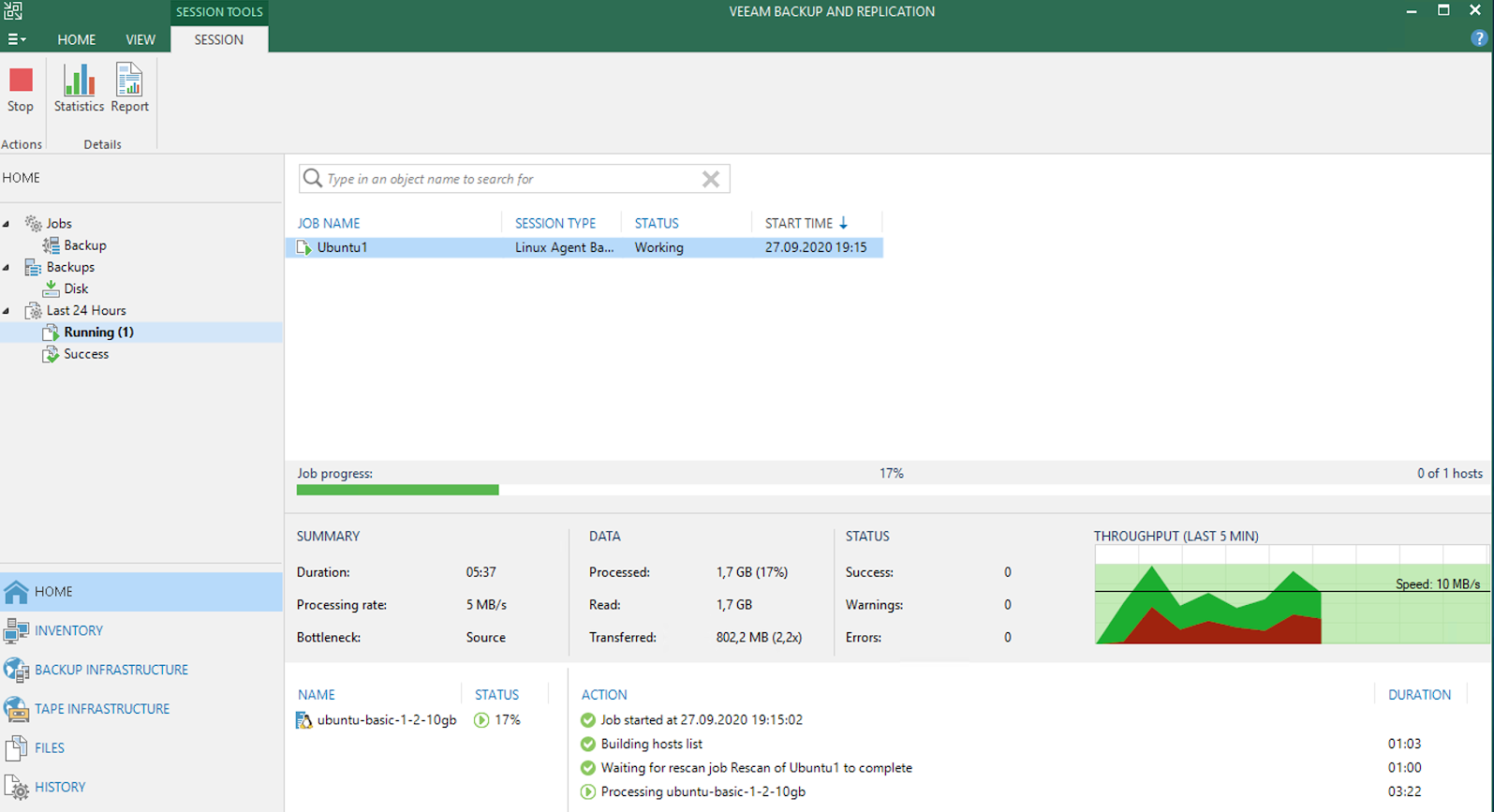Sort objects by NAME column
The height and width of the screenshot is (812, 1494).
[x=317, y=695]
